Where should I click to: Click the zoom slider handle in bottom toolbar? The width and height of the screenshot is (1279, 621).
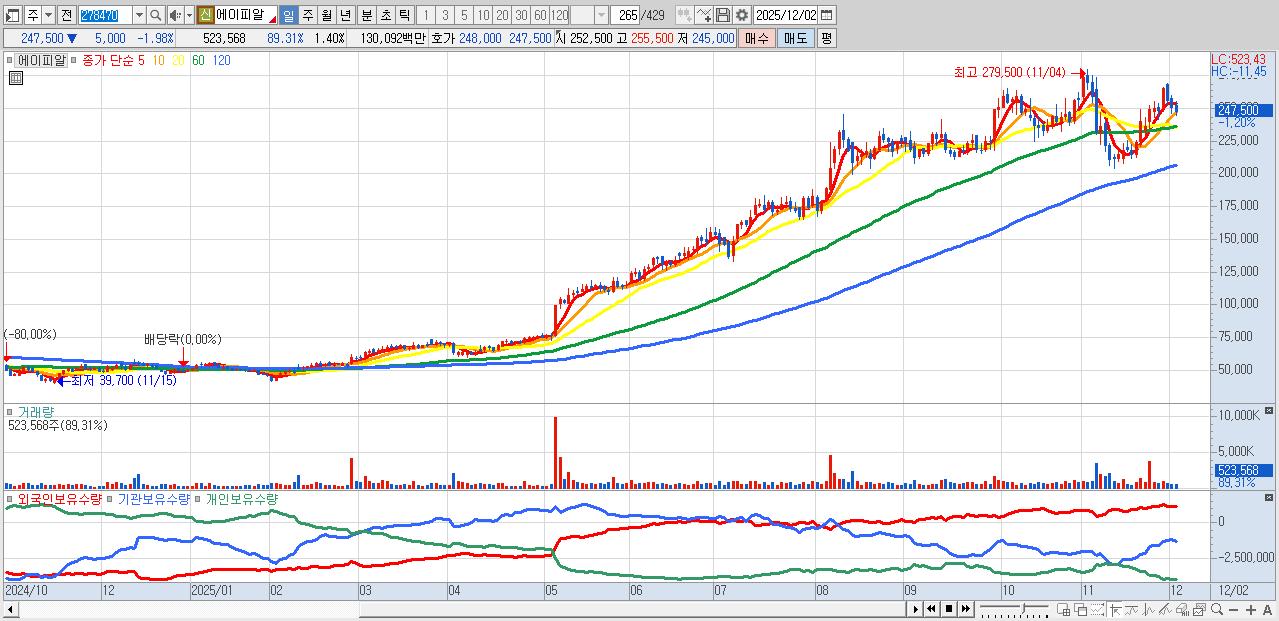pyautogui.click(x=1024, y=608)
